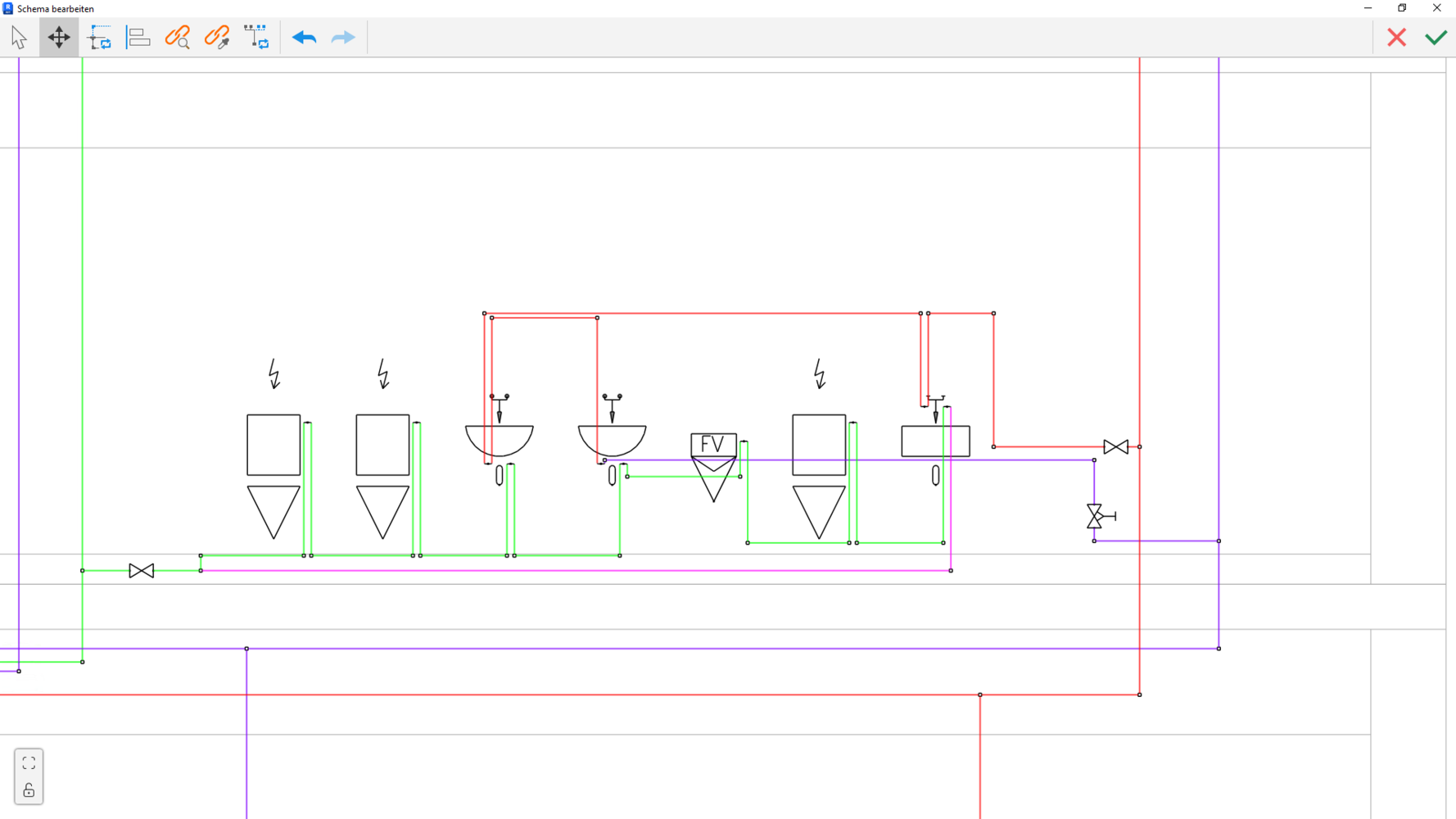Click the leftmost washbasin symbol
Screen dimensions: 1456x819
(x=500, y=438)
